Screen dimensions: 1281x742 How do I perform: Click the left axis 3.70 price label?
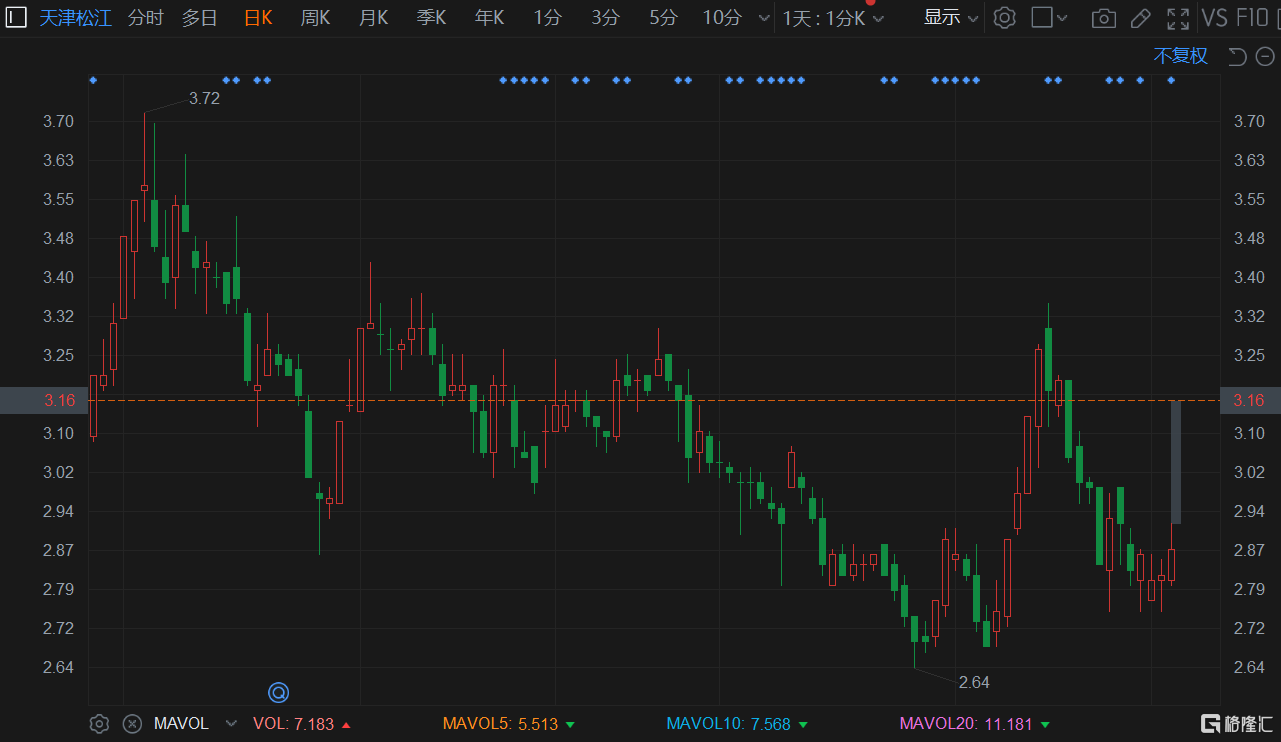tap(59, 121)
